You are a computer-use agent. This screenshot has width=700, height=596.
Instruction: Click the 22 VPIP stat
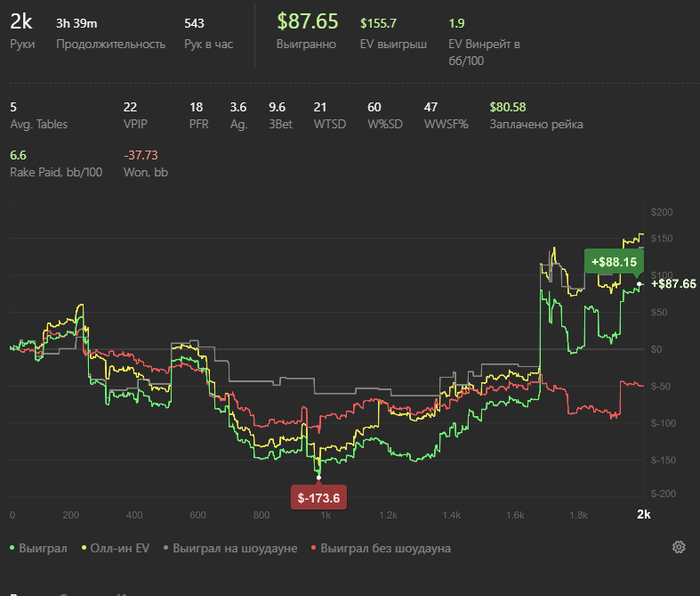tap(130, 107)
